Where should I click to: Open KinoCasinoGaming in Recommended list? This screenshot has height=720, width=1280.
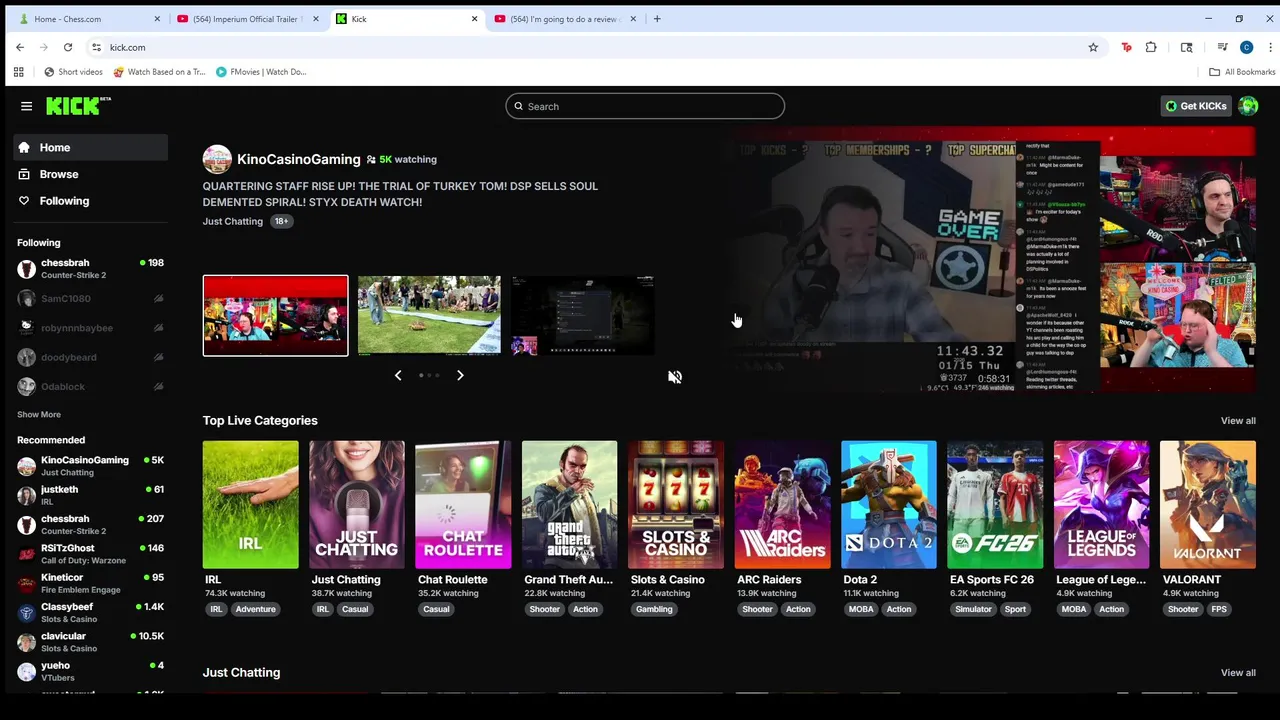[x=91, y=466]
